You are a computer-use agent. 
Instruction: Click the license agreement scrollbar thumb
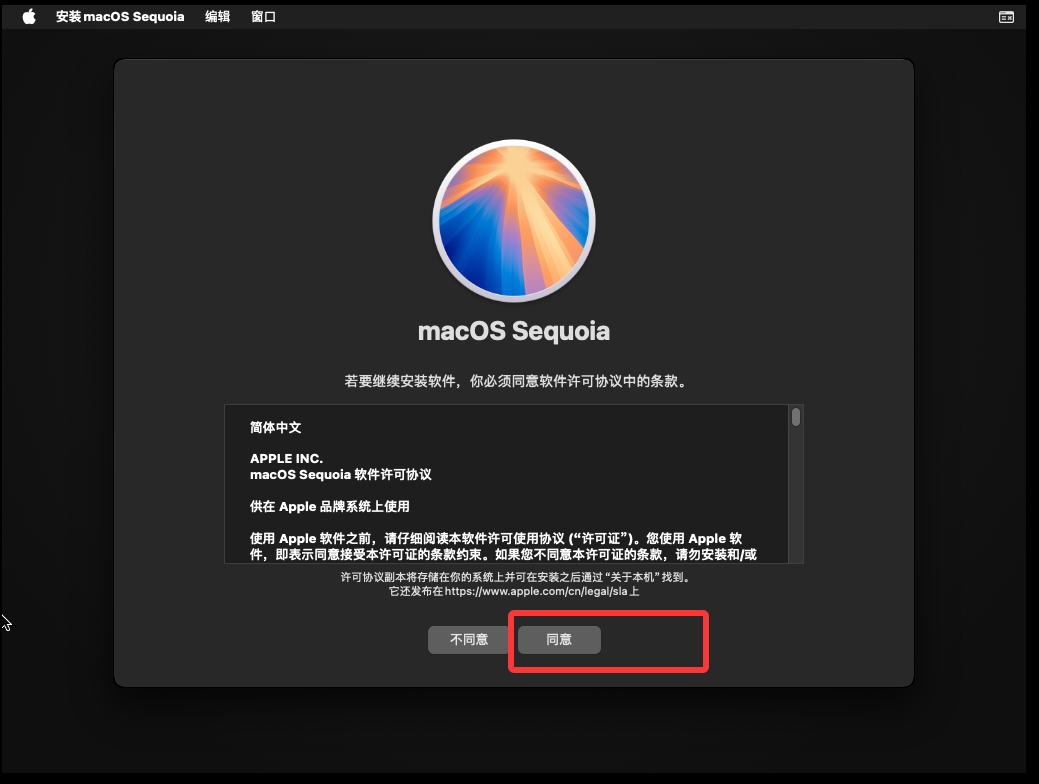tap(796, 417)
